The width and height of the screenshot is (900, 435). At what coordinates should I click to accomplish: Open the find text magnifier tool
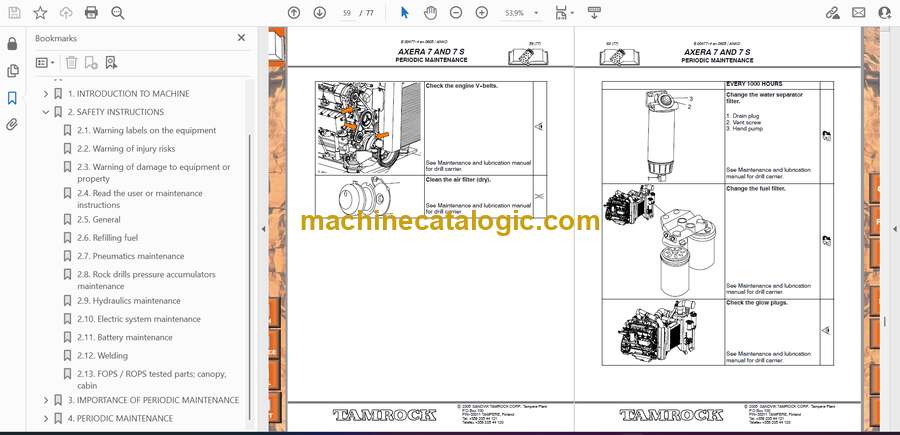118,13
